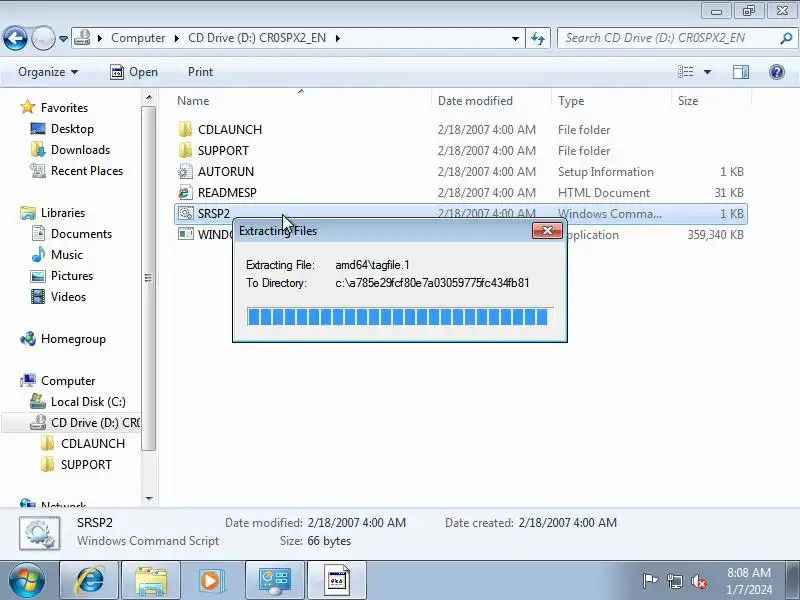
Task: Open the Windows Start menu
Action: coord(27,580)
